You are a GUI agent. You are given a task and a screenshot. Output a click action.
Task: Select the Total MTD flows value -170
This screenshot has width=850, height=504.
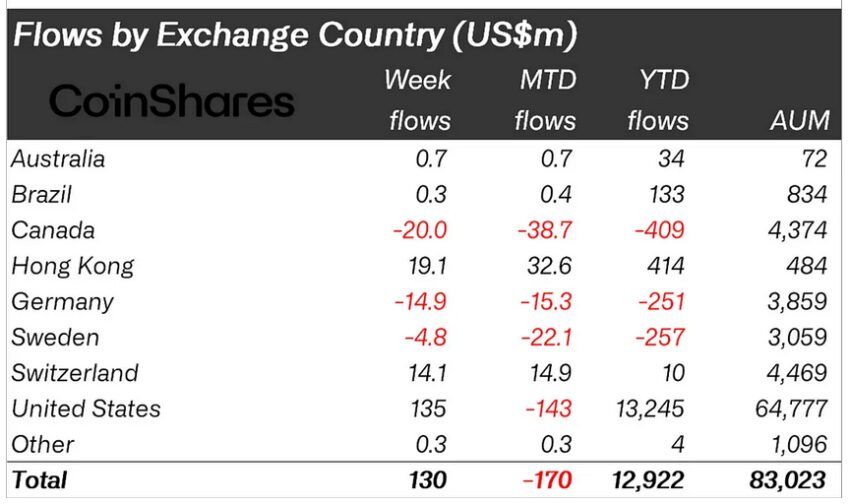(547, 479)
